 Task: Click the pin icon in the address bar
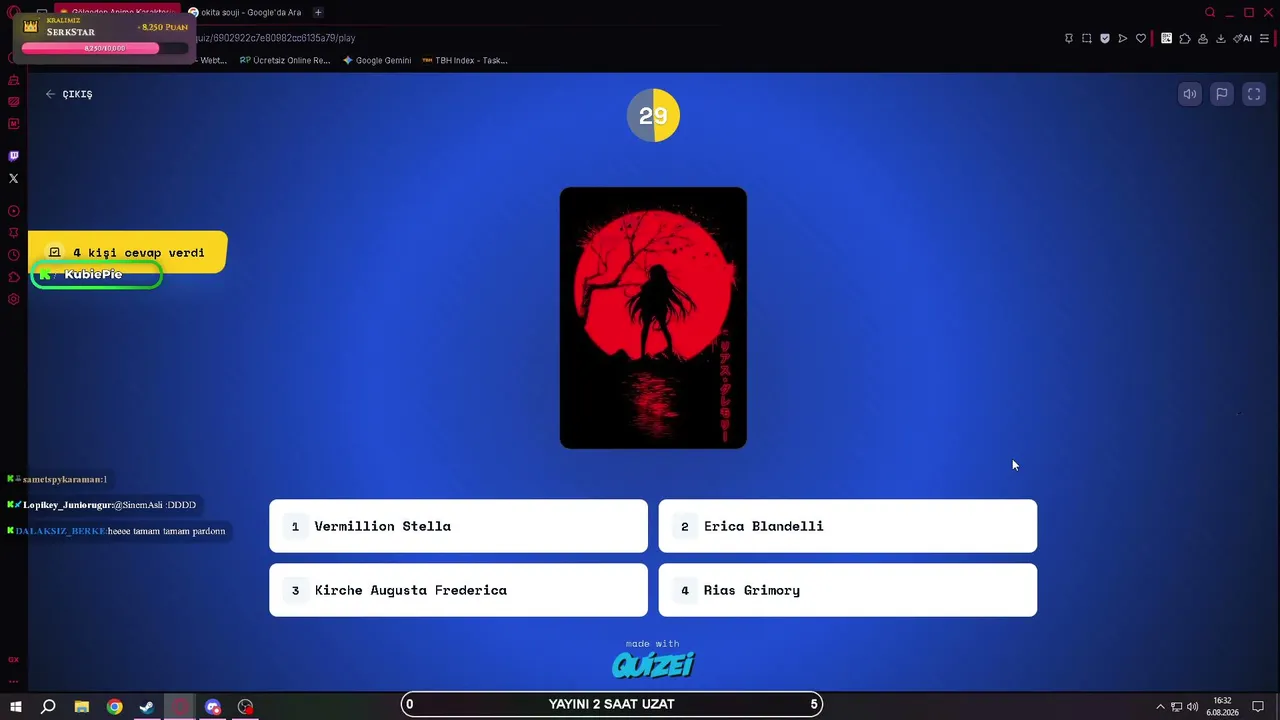pyautogui.click(x=1069, y=39)
